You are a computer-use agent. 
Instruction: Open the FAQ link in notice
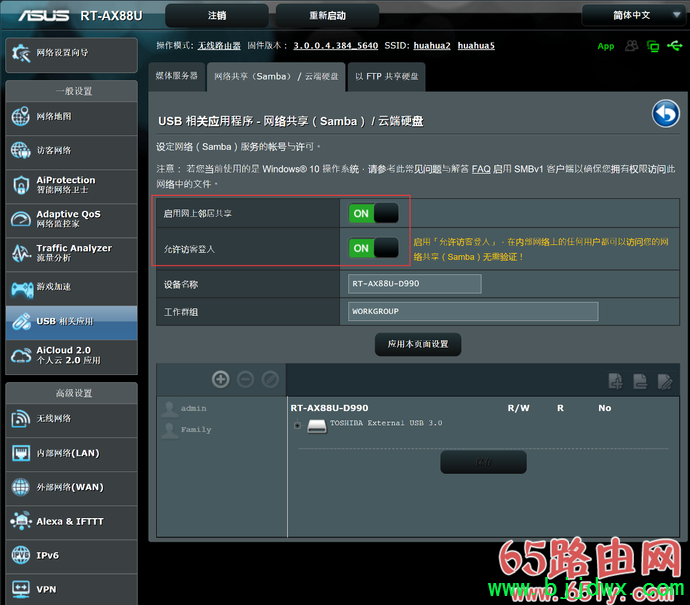[x=481, y=169]
